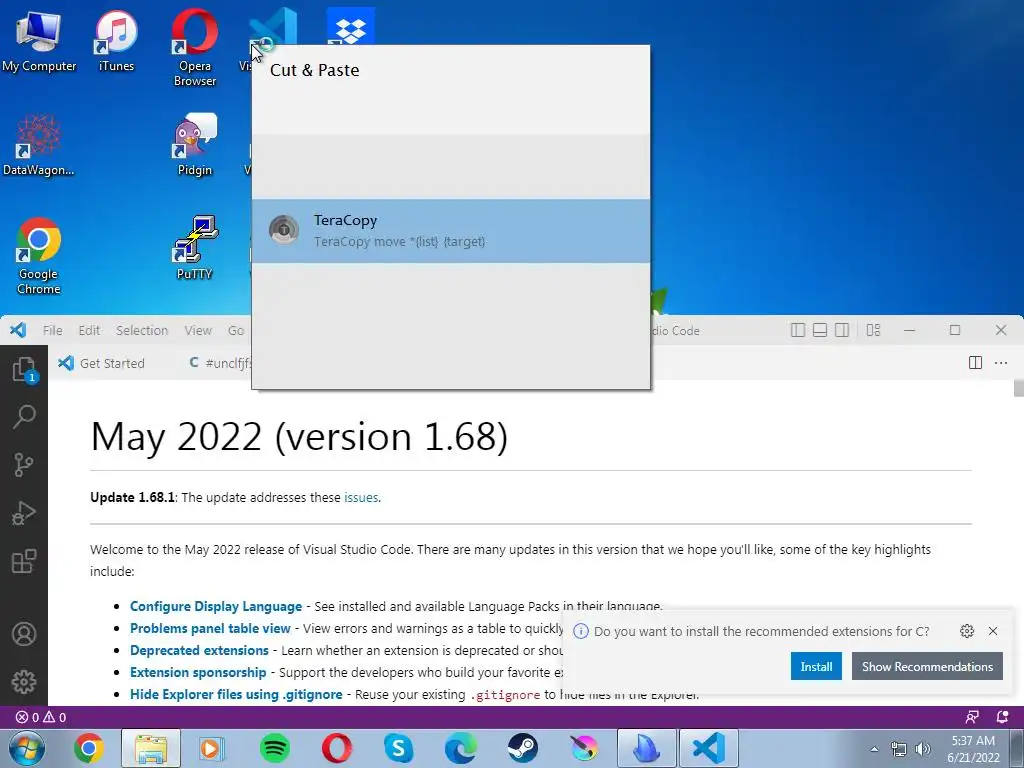Open the notification settings gear
This screenshot has height=768, width=1024.
pos(967,631)
